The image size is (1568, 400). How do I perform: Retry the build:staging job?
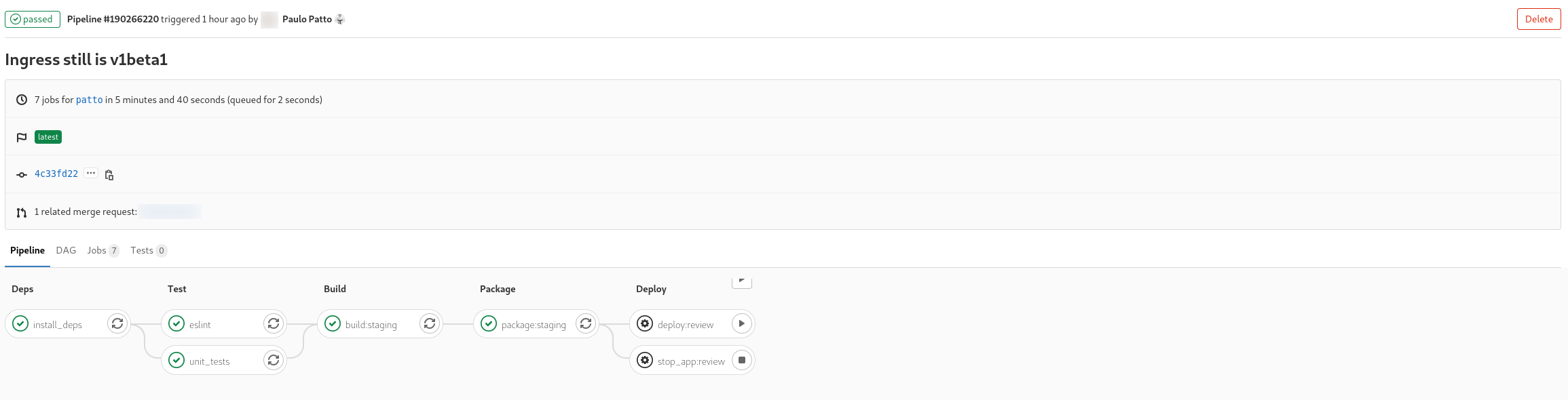430,323
